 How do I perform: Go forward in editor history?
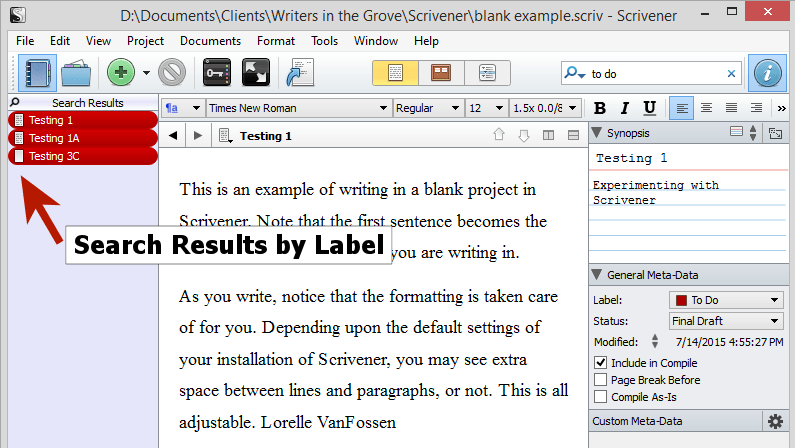point(198,135)
